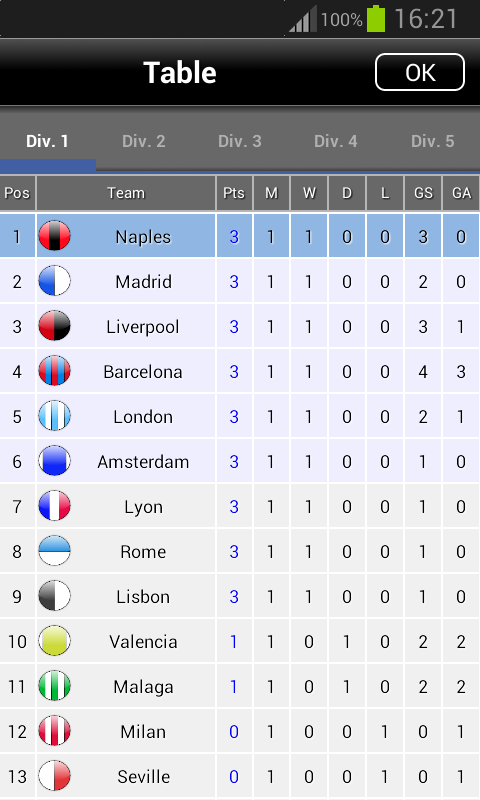
Task: Click the Madrid blue-white team badge
Action: (x=55, y=281)
